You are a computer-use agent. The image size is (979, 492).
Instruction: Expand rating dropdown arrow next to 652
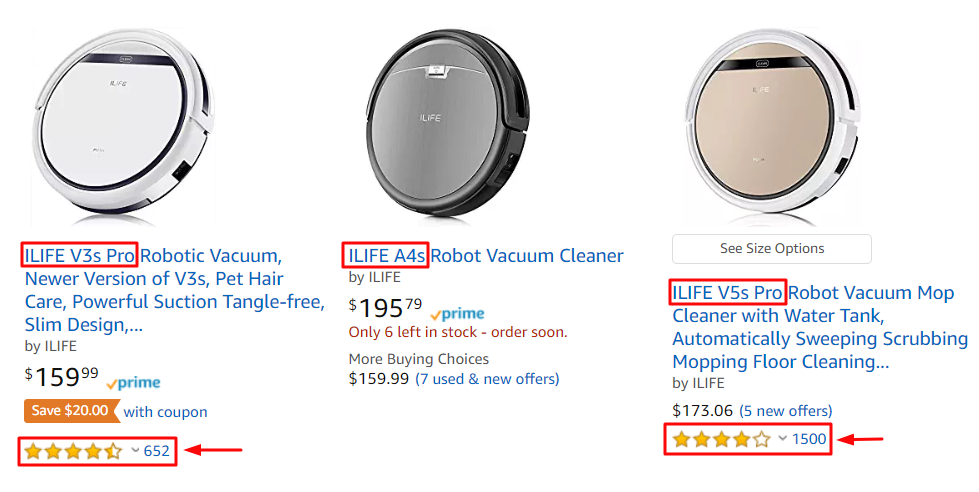pos(135,451)
